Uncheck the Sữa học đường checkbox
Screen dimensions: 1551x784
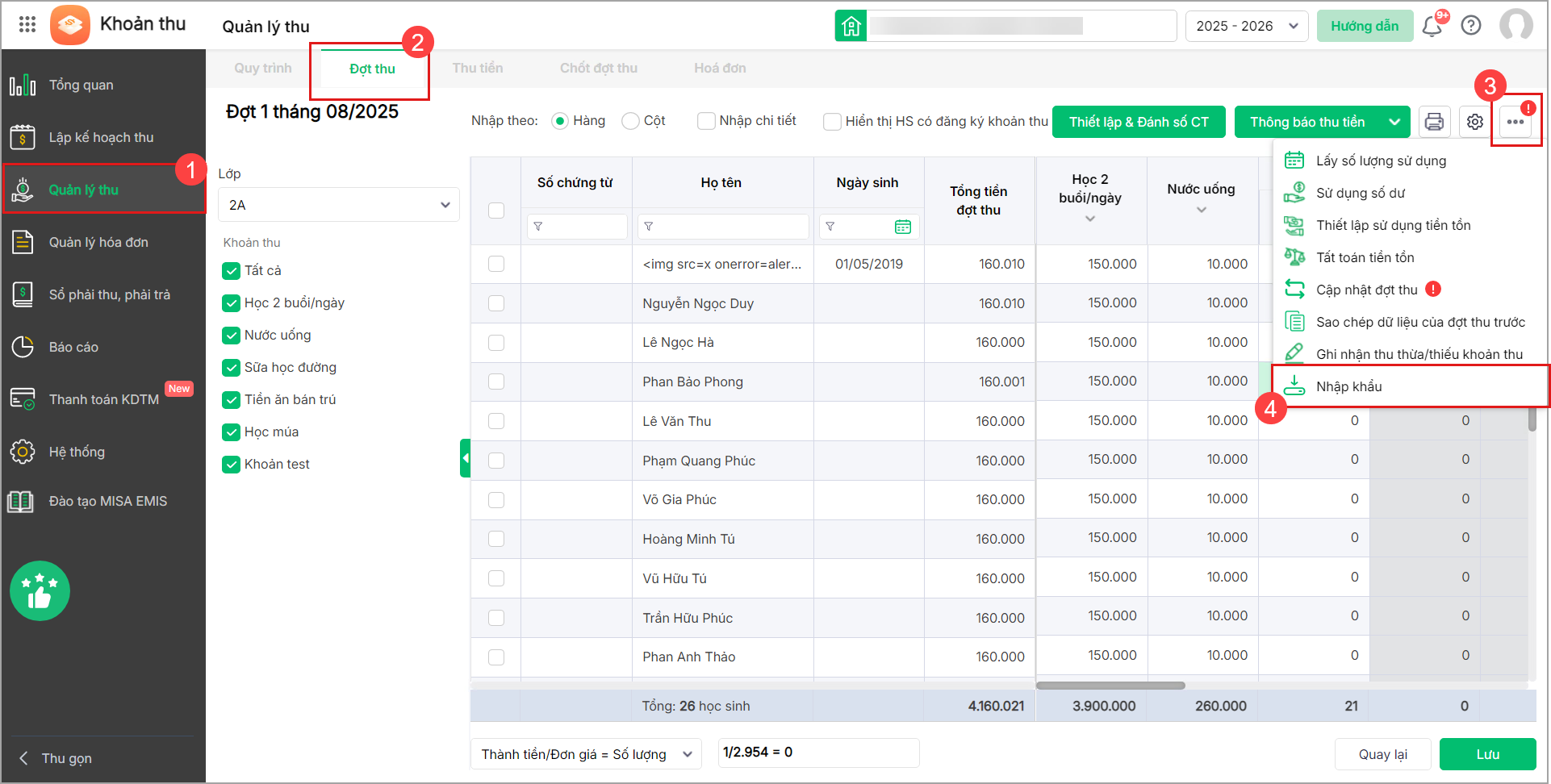tap(232, 368)
